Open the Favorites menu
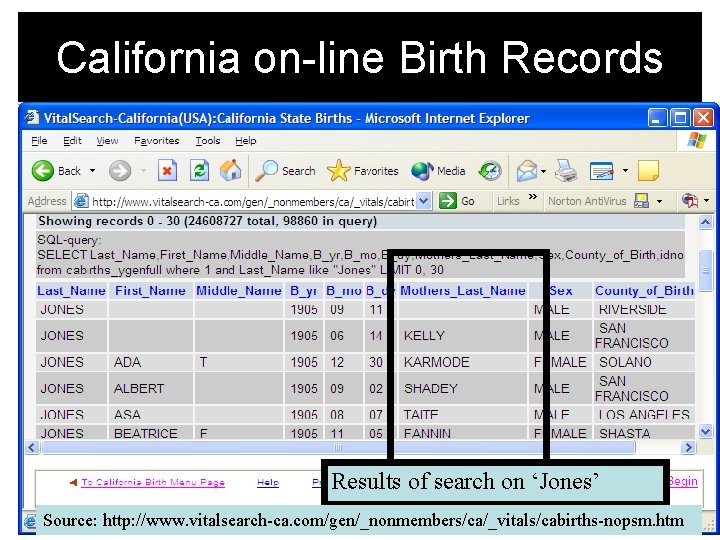The image size is (720, 540). (x=157, y=141)
